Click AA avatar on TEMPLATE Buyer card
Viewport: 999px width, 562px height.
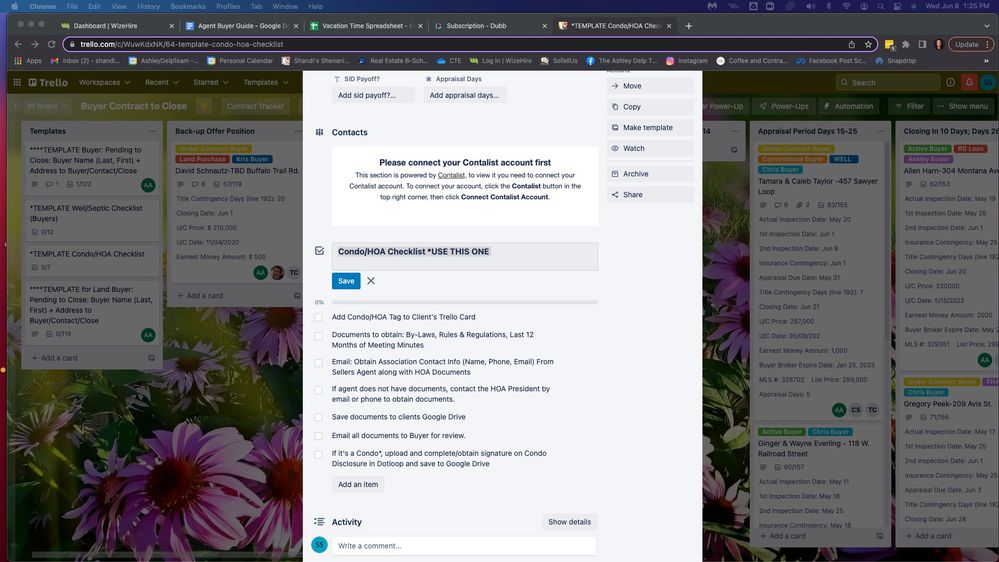[148, 185]
